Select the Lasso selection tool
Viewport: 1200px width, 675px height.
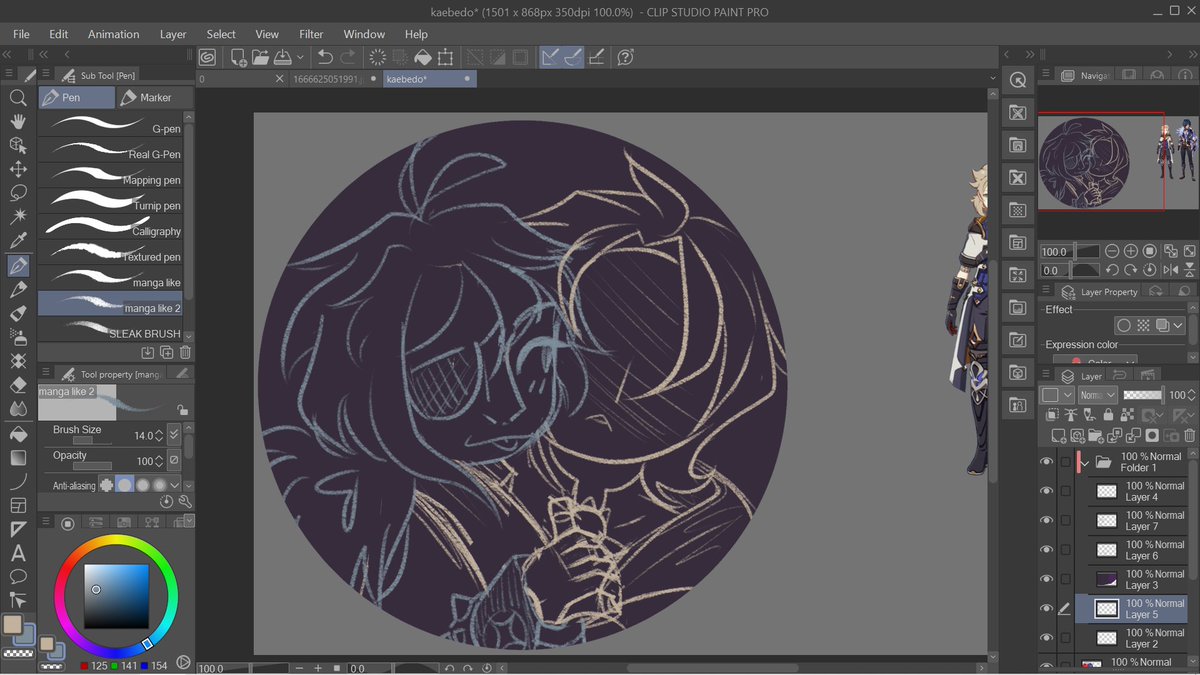[x=18, y=192]
